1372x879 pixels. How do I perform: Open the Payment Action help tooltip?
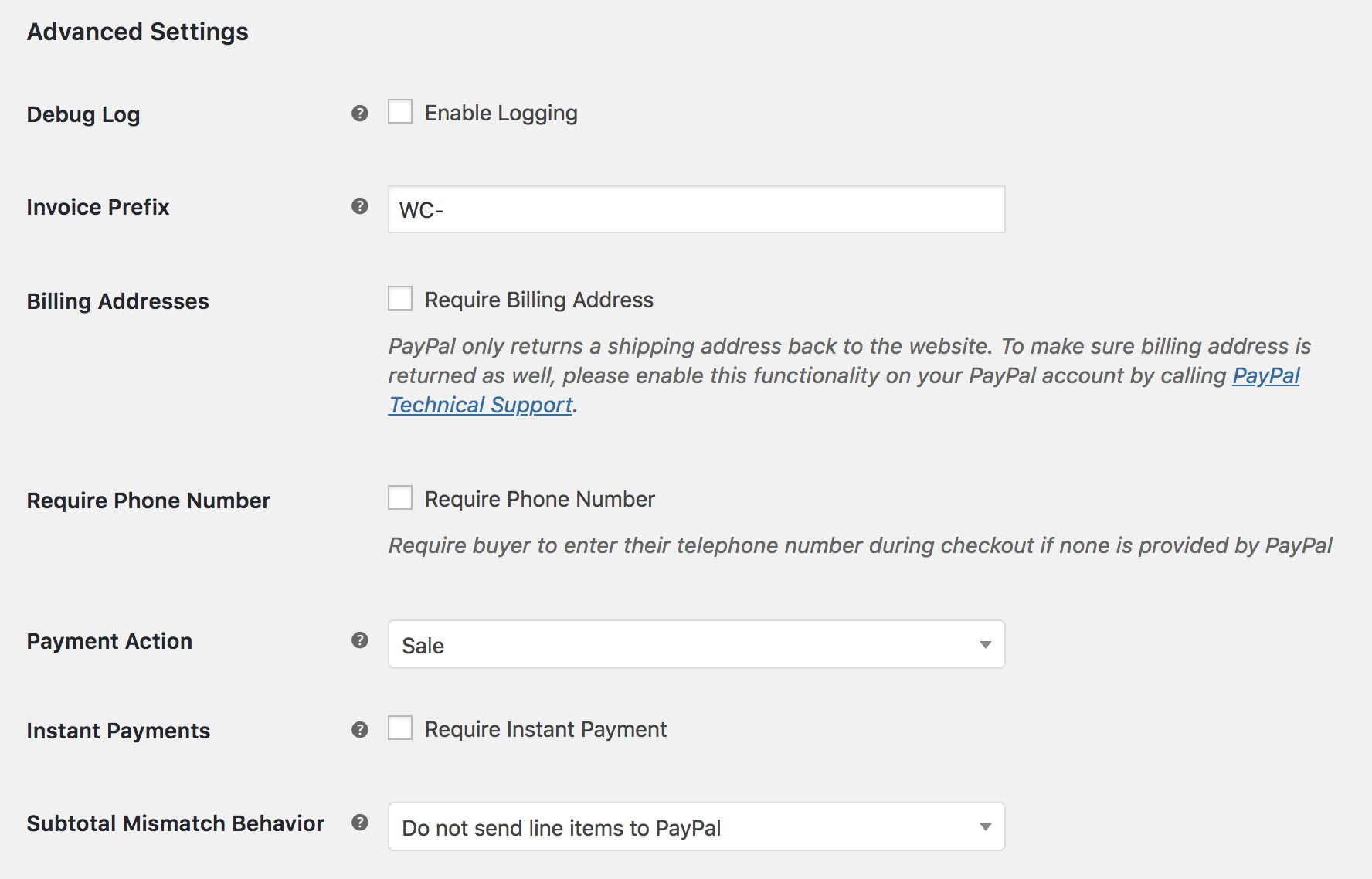(358, 640)
